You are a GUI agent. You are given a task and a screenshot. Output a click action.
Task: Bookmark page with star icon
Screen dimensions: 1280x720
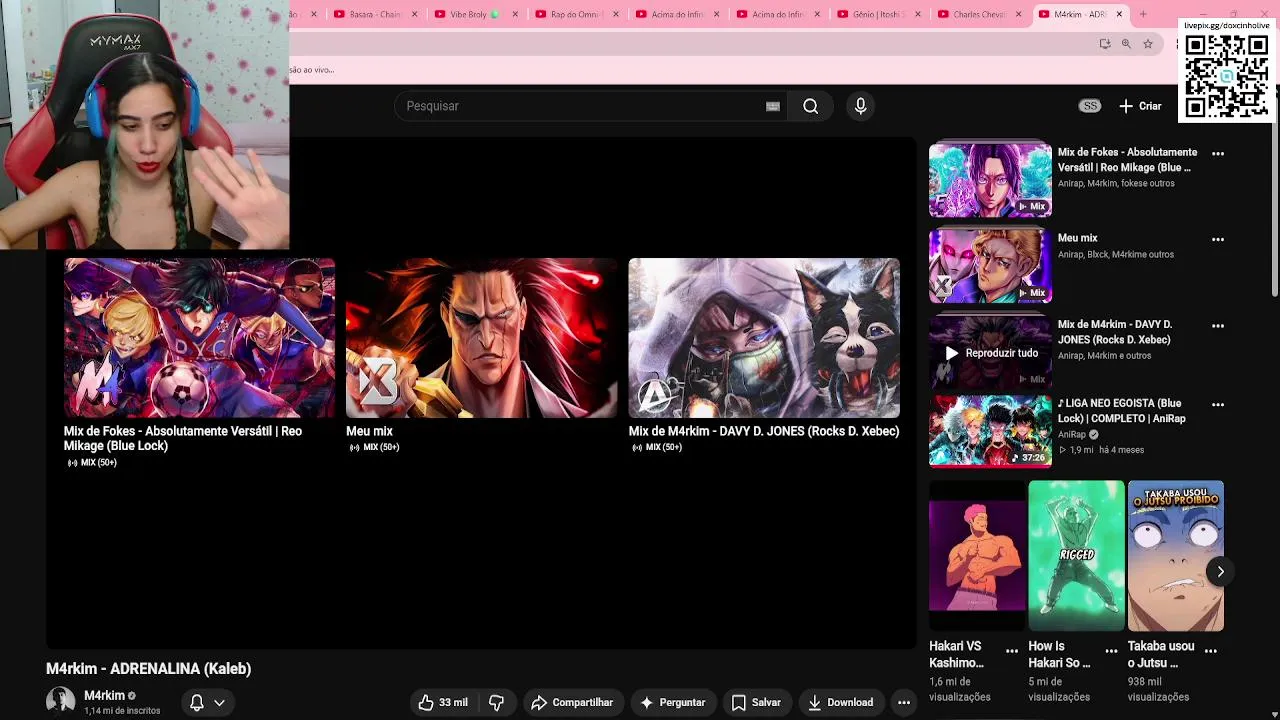point(1148,44)
